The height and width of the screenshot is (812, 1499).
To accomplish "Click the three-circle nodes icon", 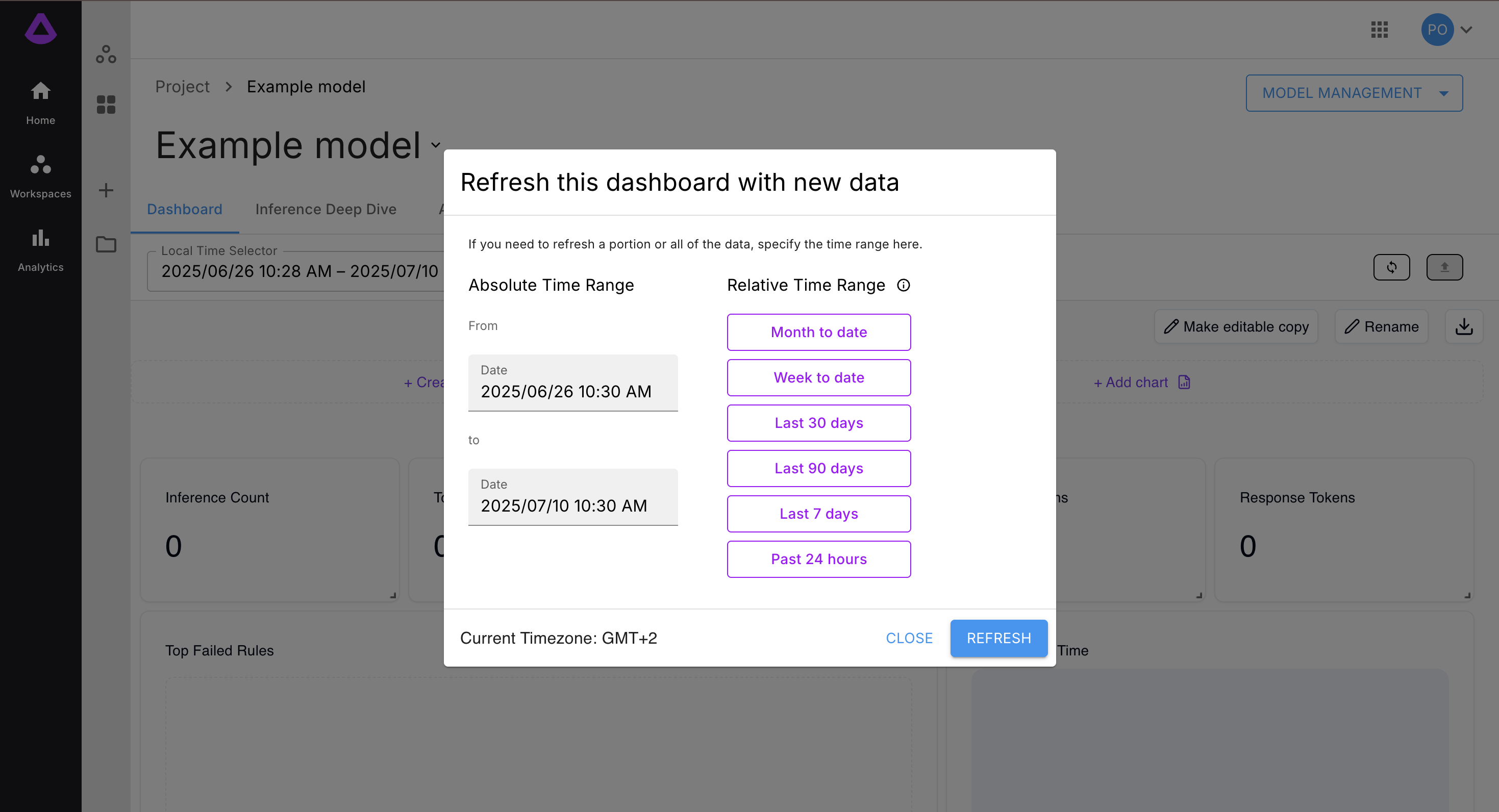I will 106,54.
